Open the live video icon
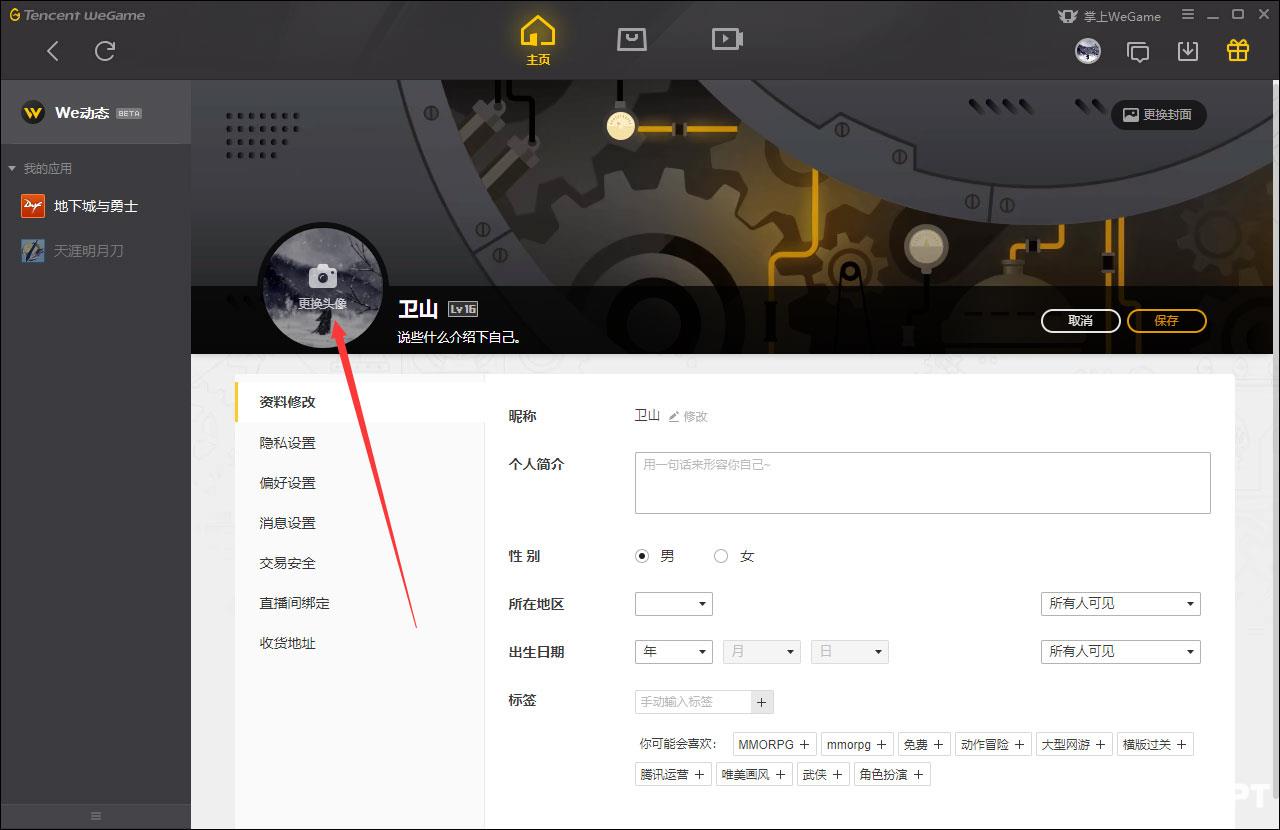The image size is (1280, 830). tap(727, 39)
